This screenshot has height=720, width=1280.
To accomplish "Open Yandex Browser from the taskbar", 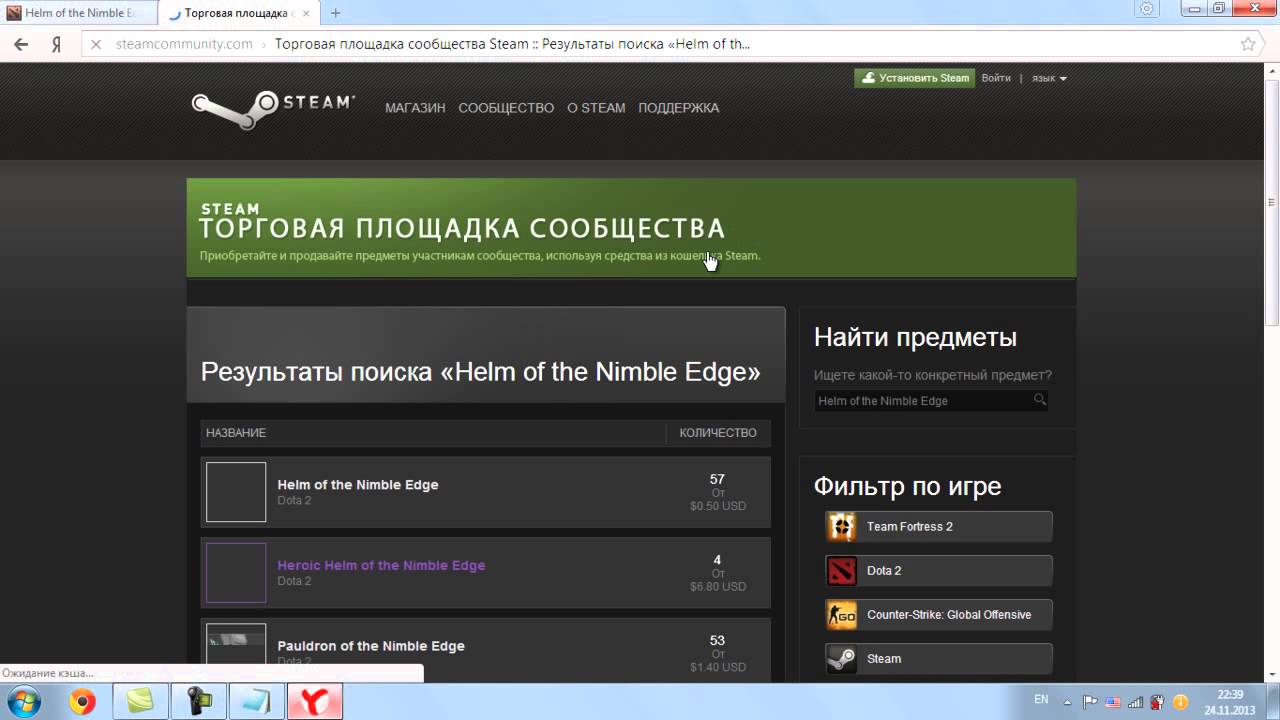I will pos(315,702).
